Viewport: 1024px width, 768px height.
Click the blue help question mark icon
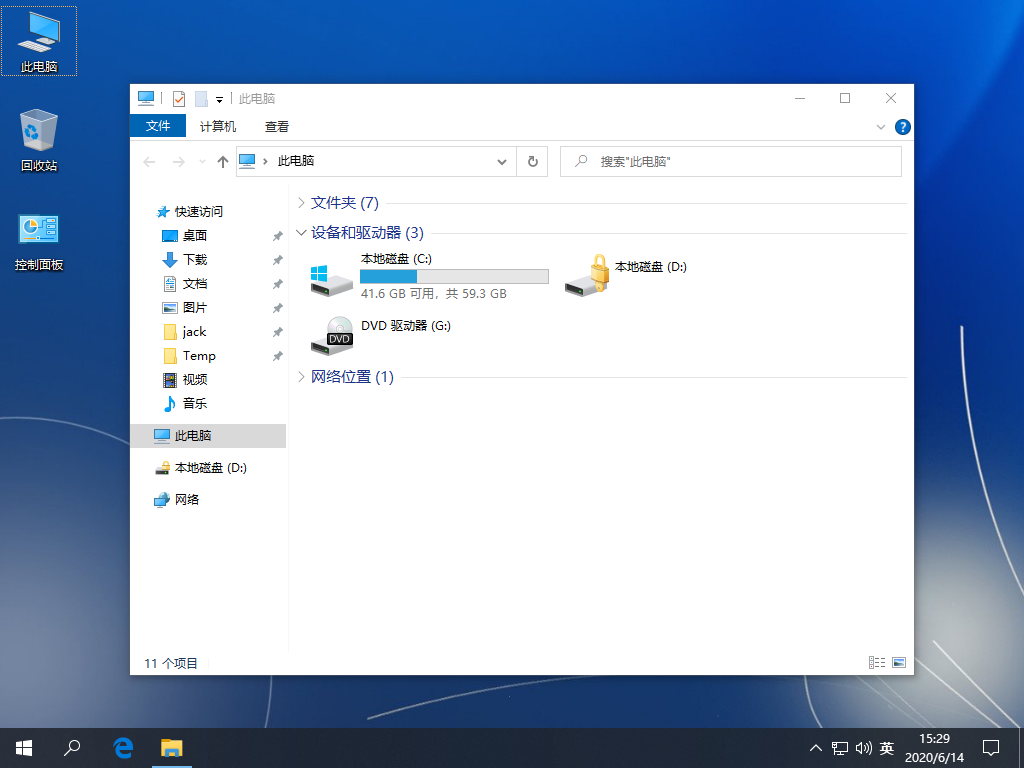903,127
